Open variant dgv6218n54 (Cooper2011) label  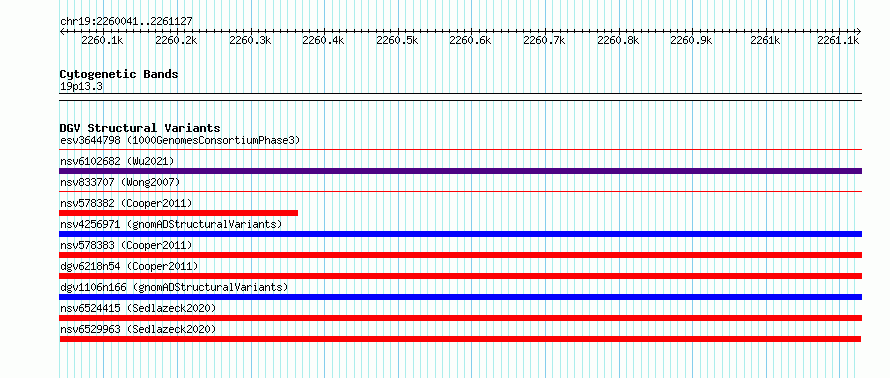(129, 266)
